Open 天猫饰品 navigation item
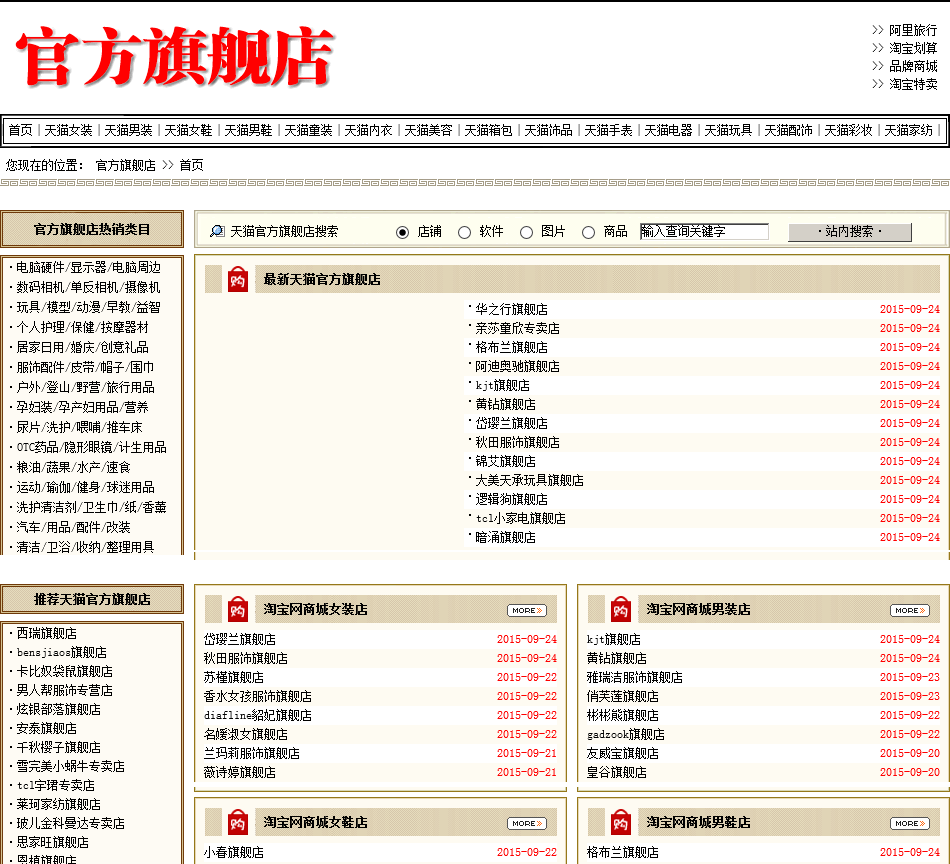The image size is (950, 864). pyautogui.click(x=548, y=130)
